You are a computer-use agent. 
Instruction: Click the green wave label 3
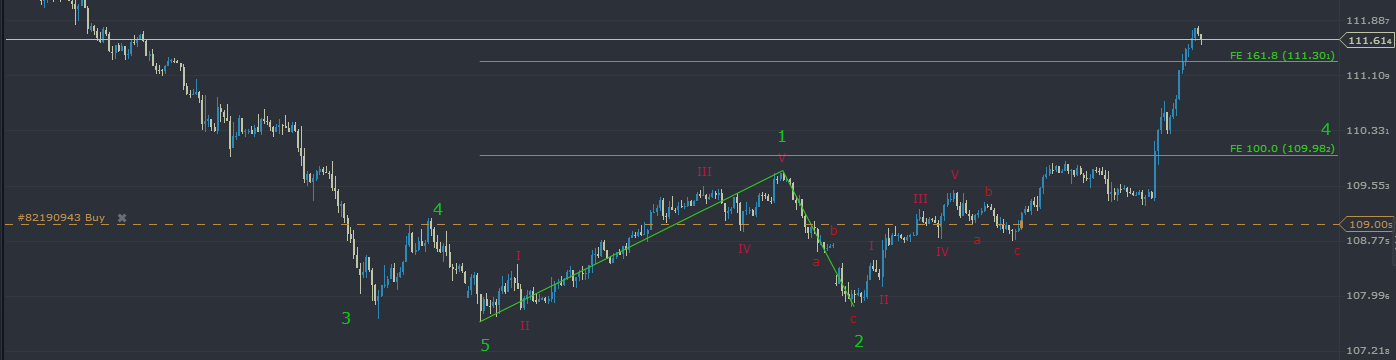click(346, 318)
